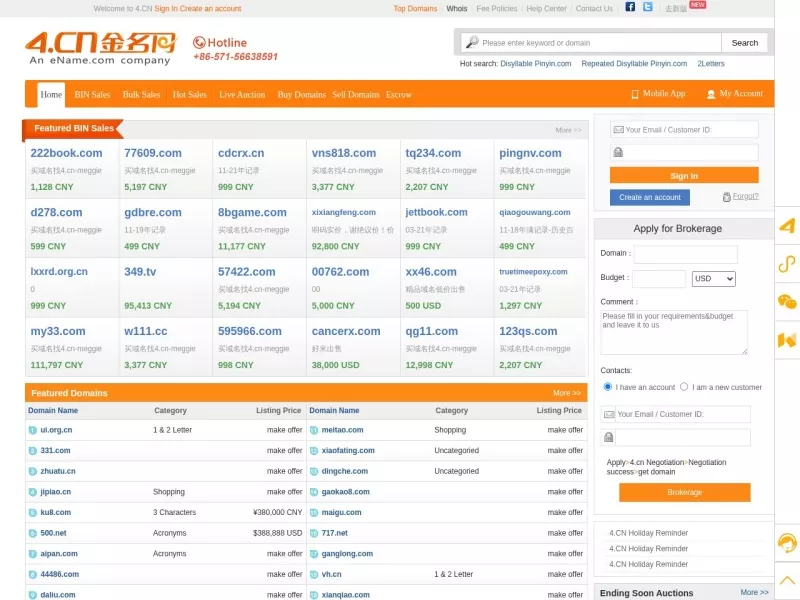Open the WeChat icon in right sidebar
Viewport: 800px width, 600px height.
[787, 302]
